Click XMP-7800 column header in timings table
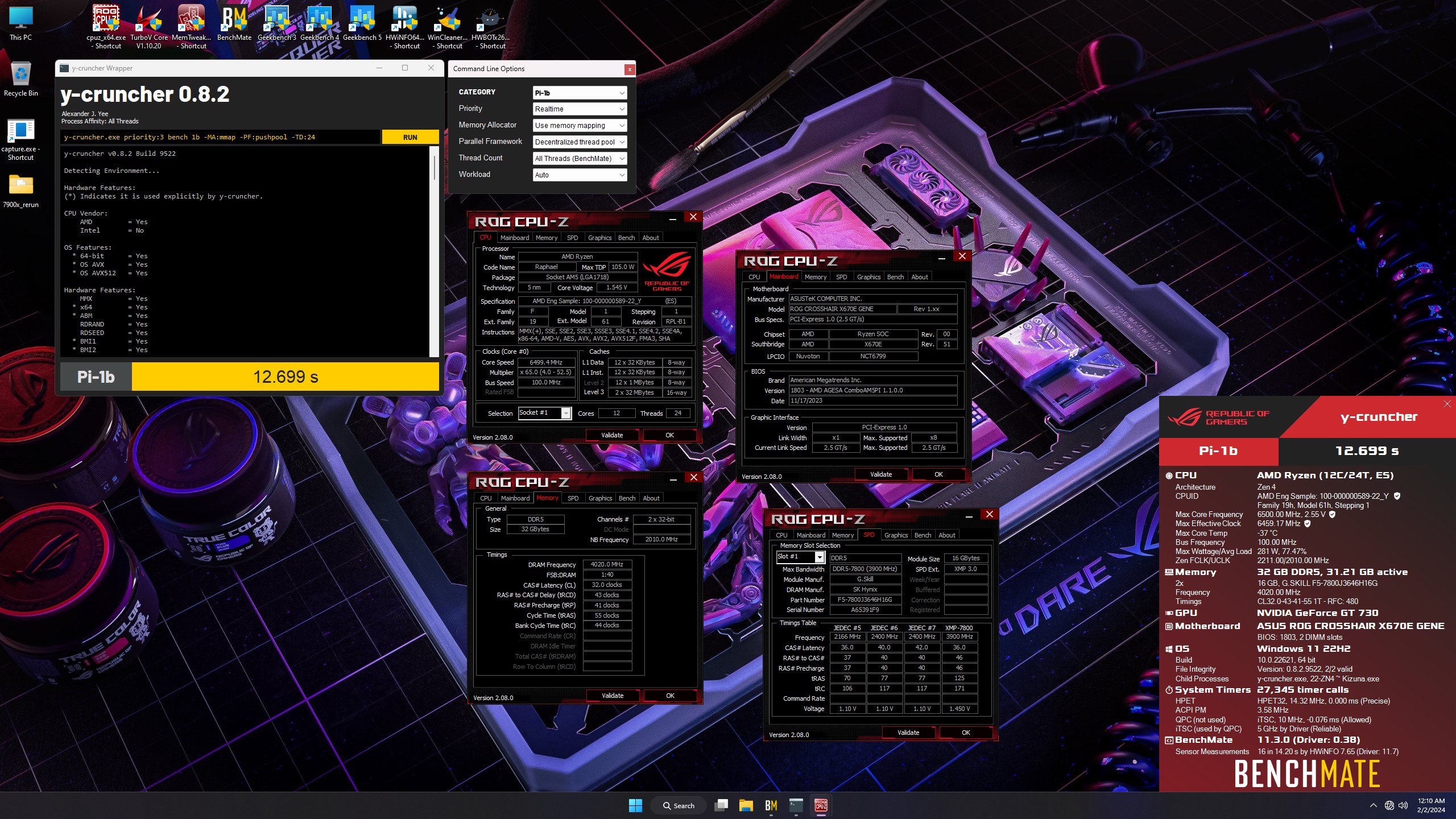The height and width of the screenshot is (819, 1456). pos(959,628)
